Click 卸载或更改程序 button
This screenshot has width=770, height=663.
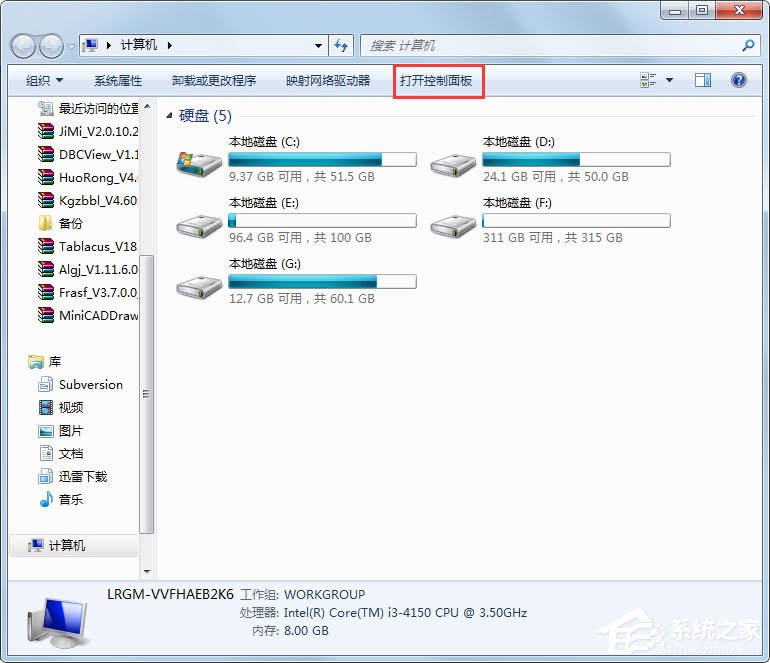214,80
